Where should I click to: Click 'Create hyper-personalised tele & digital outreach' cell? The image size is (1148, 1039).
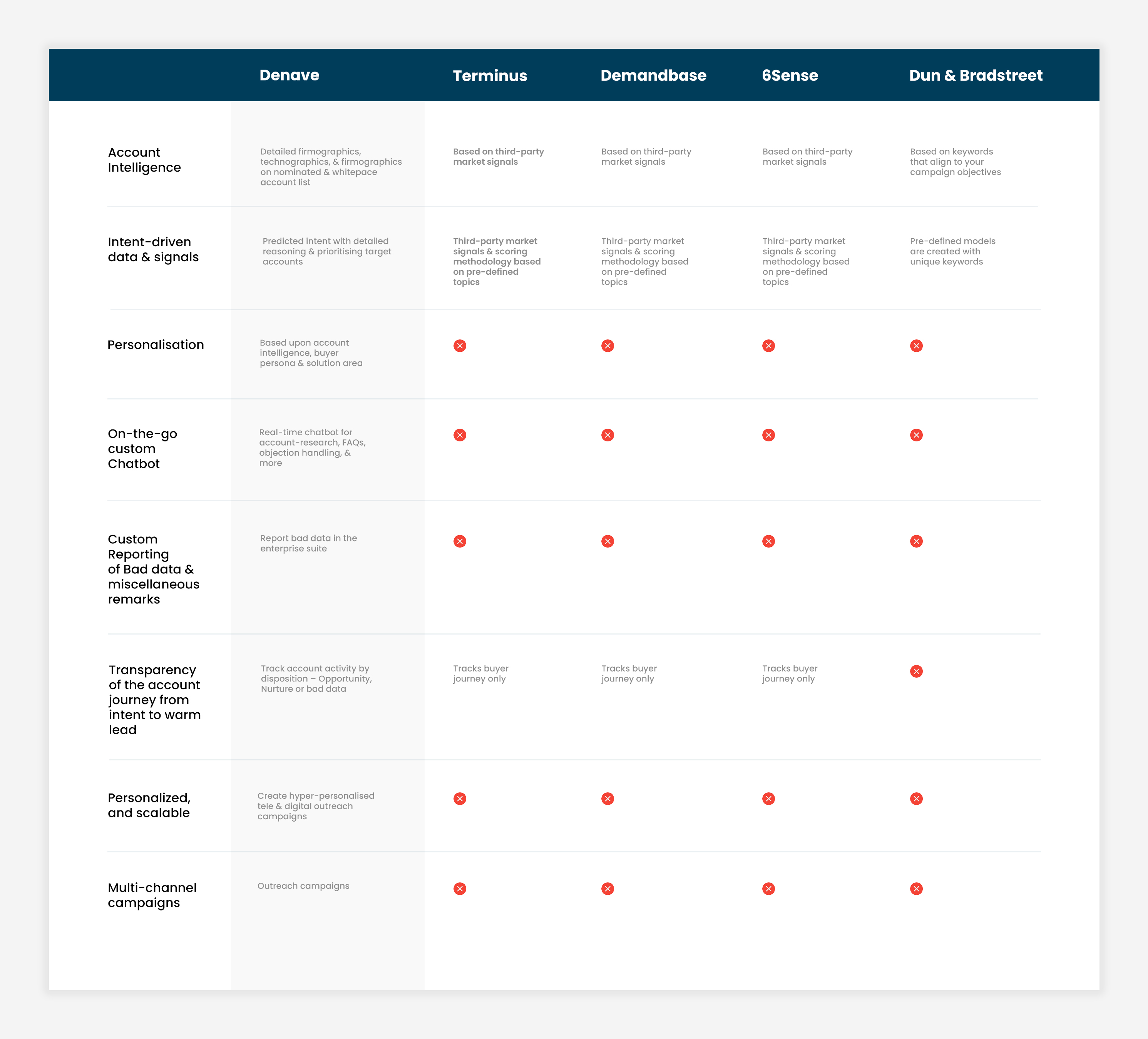tap(315, 806)
